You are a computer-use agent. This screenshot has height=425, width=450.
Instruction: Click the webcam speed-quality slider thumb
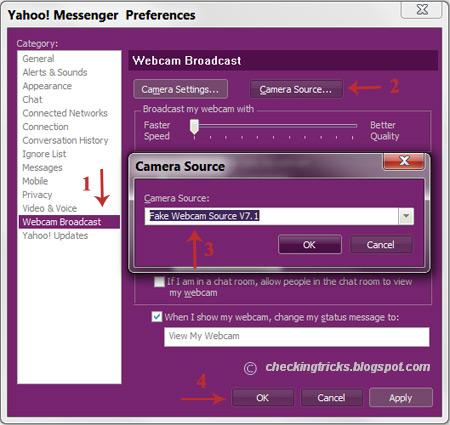[194, 127]
